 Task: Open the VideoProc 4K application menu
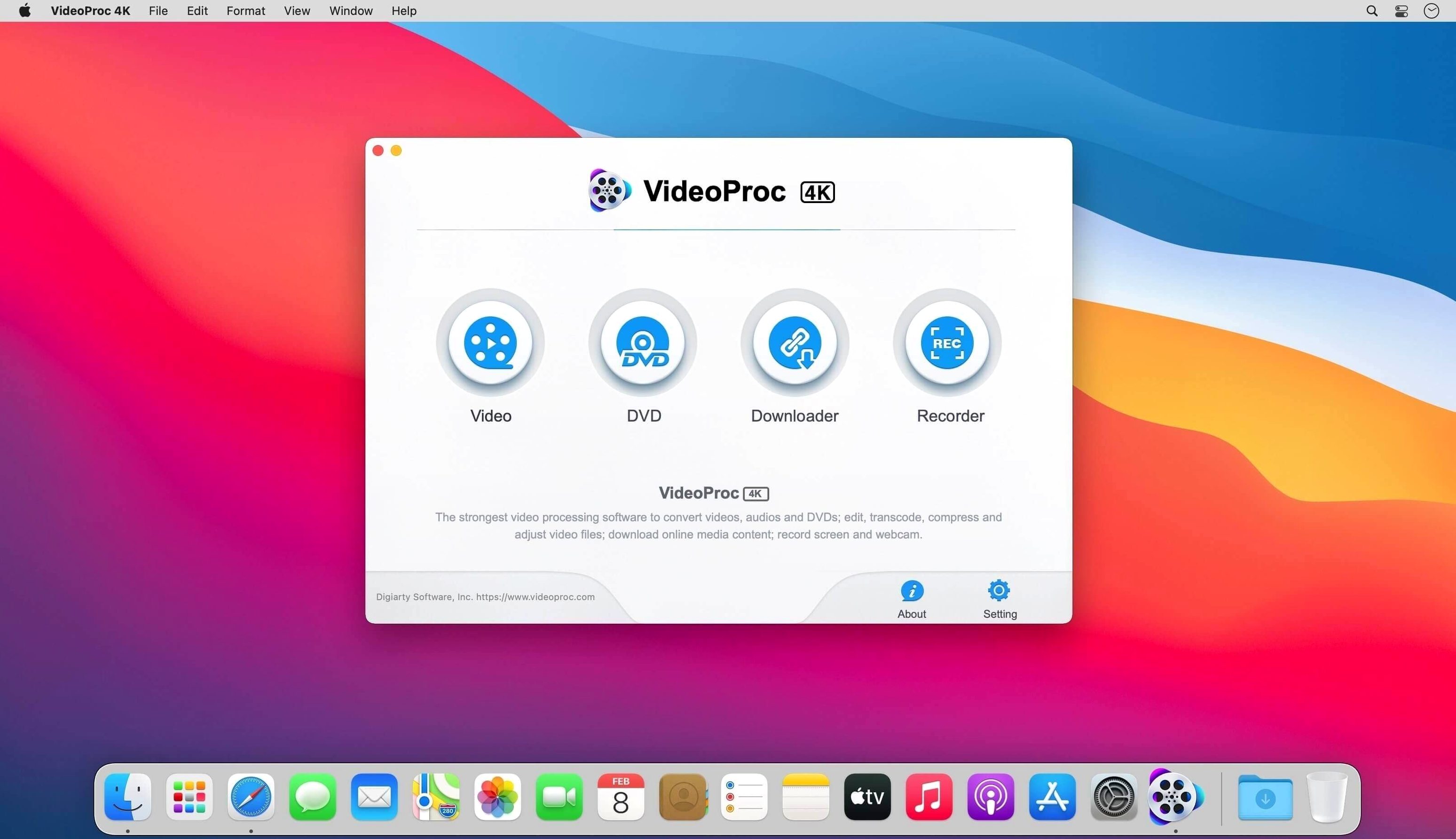[x=90, y=11]
